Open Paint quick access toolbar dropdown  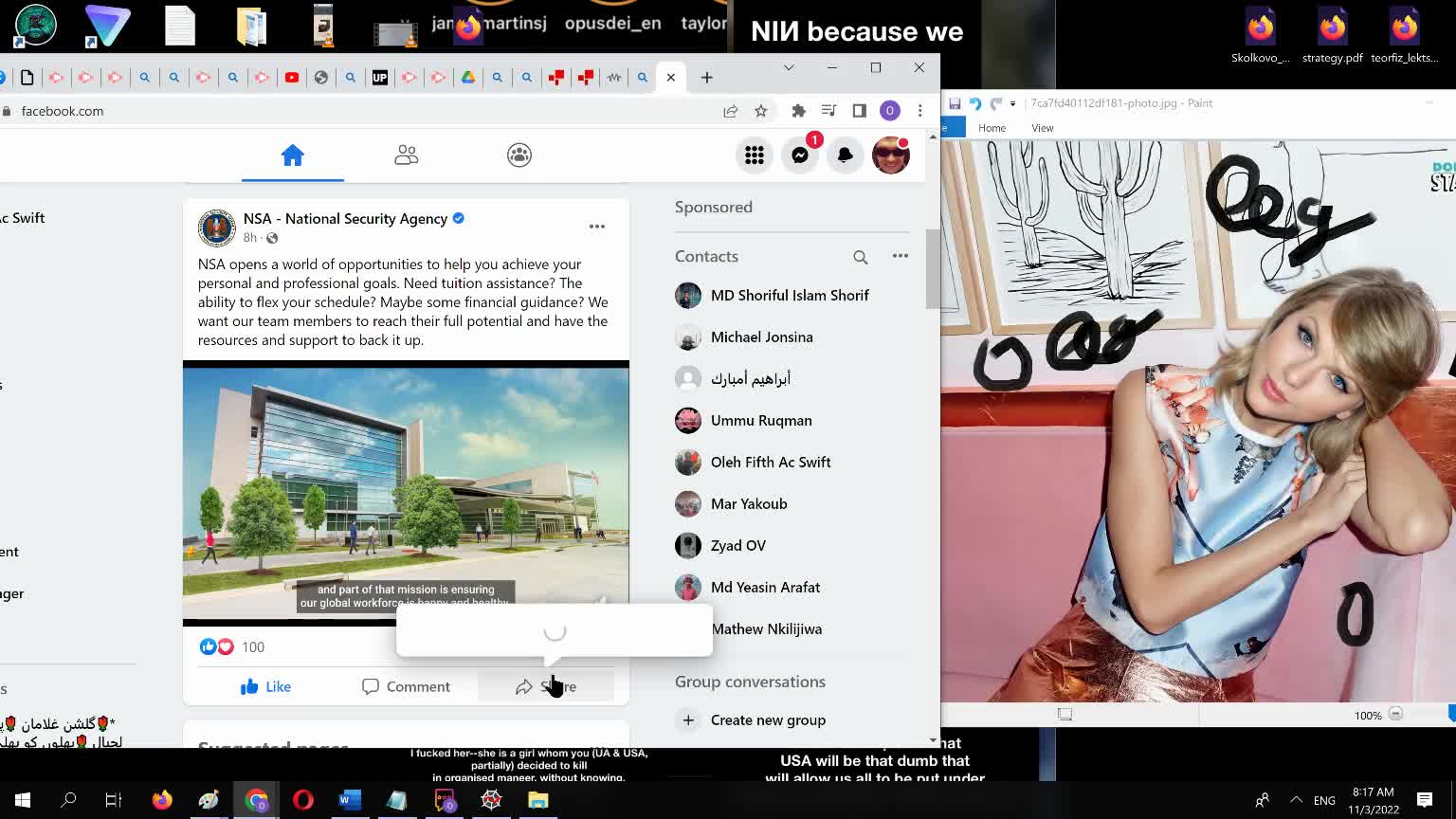1012,103
